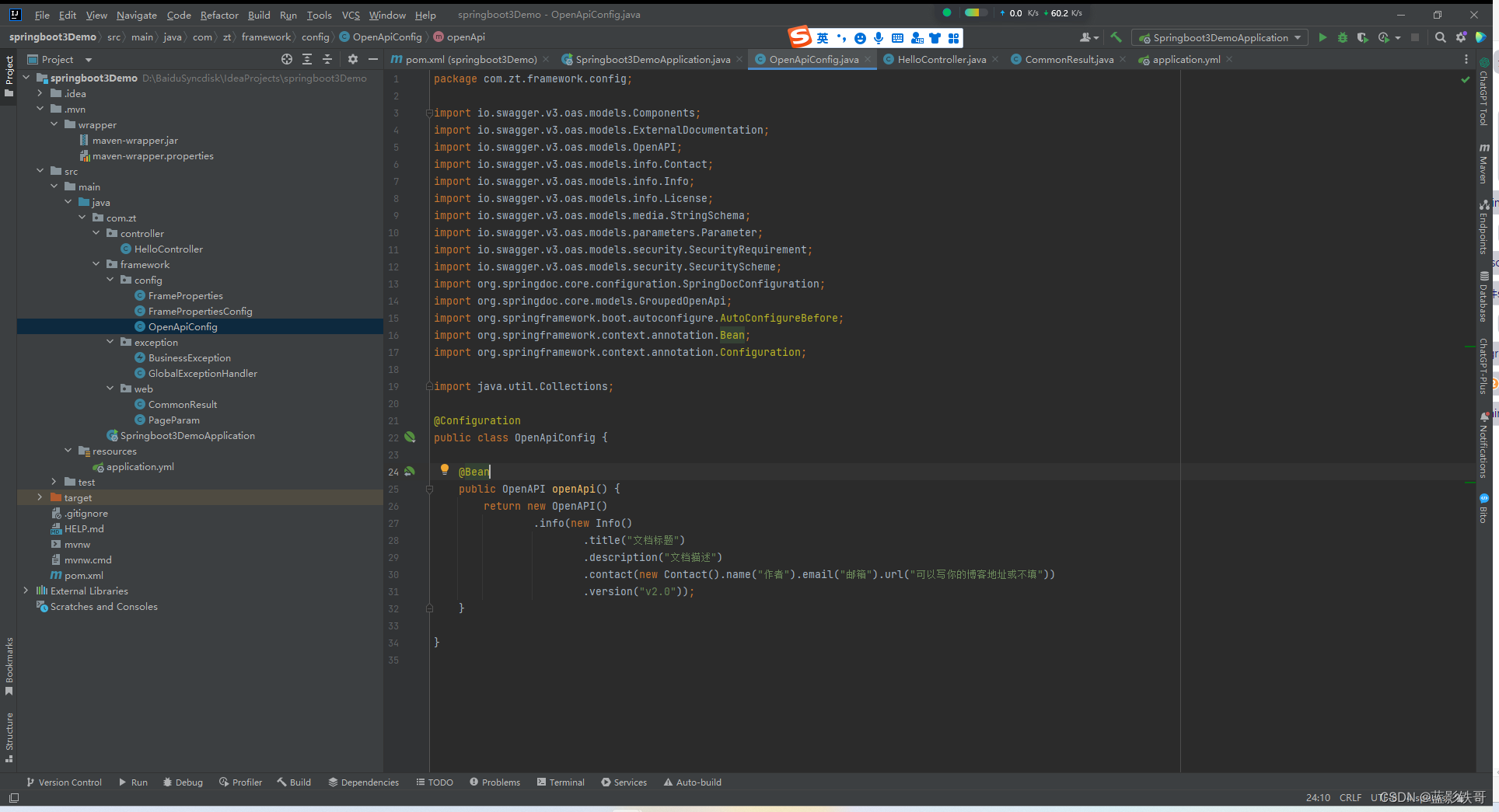
Task: Select FramePropertiesConfig in project tree
Action: click(200, 311)
